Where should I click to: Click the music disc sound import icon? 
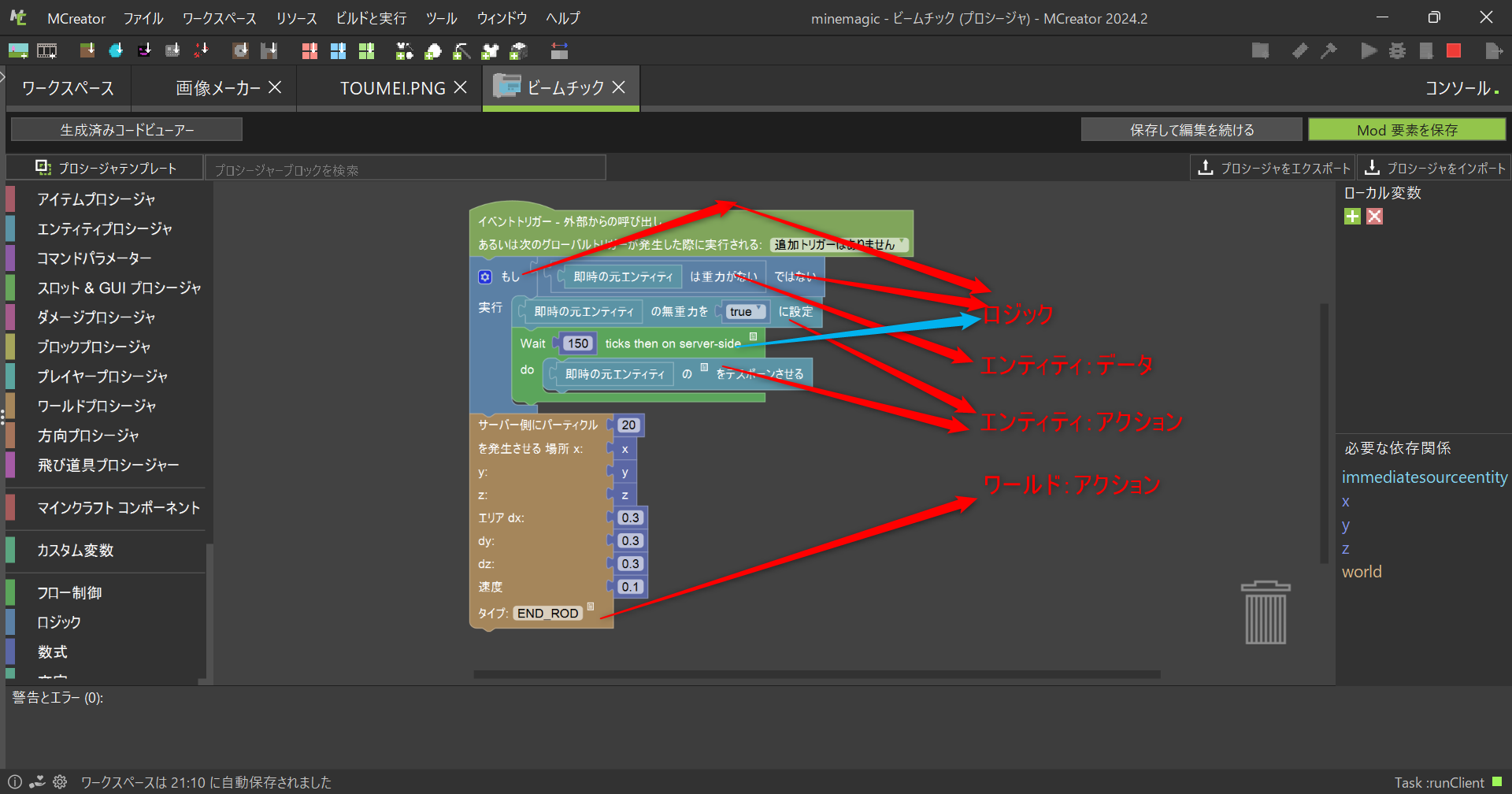coord(240,51)
